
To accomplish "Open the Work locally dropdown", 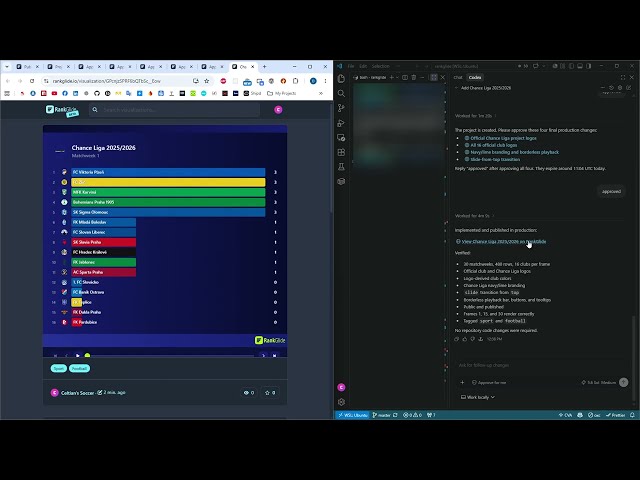I will 478,397.
